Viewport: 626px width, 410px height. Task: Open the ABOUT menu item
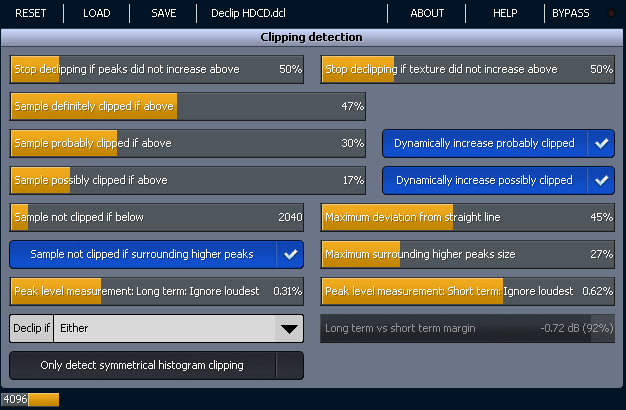pyautogui.click(x=427, y=13)
